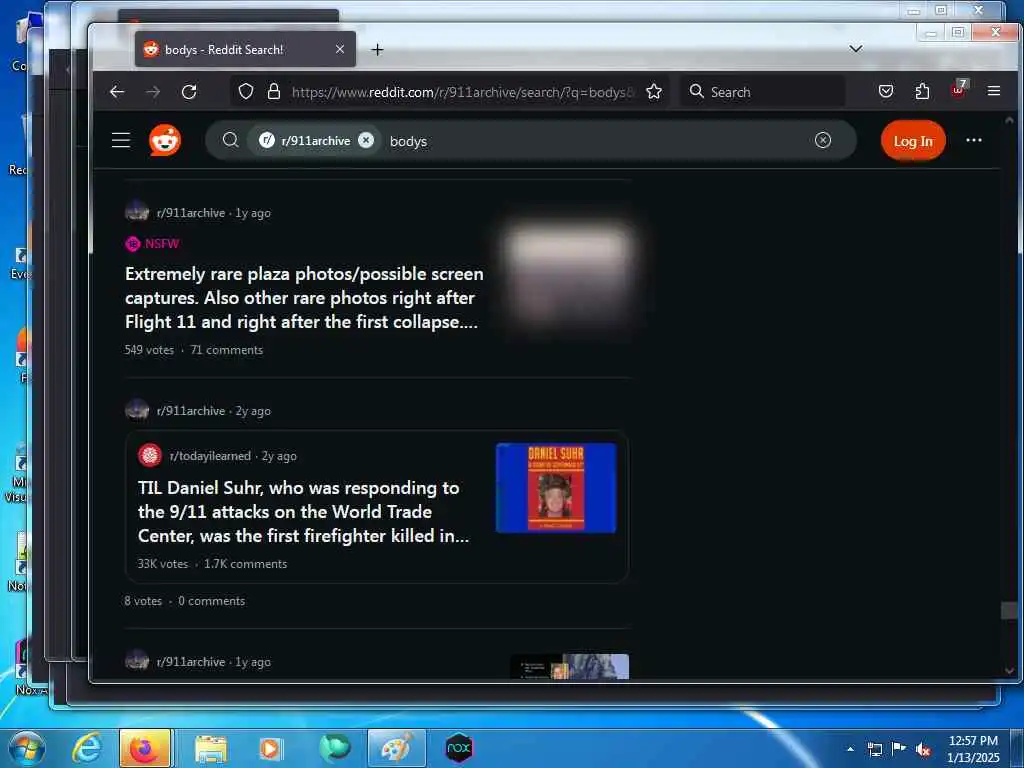The width and height of the screenshot is (1024, 768).
Task: Click '1.7K comments' on the crosspost
Action: point(246,564)
